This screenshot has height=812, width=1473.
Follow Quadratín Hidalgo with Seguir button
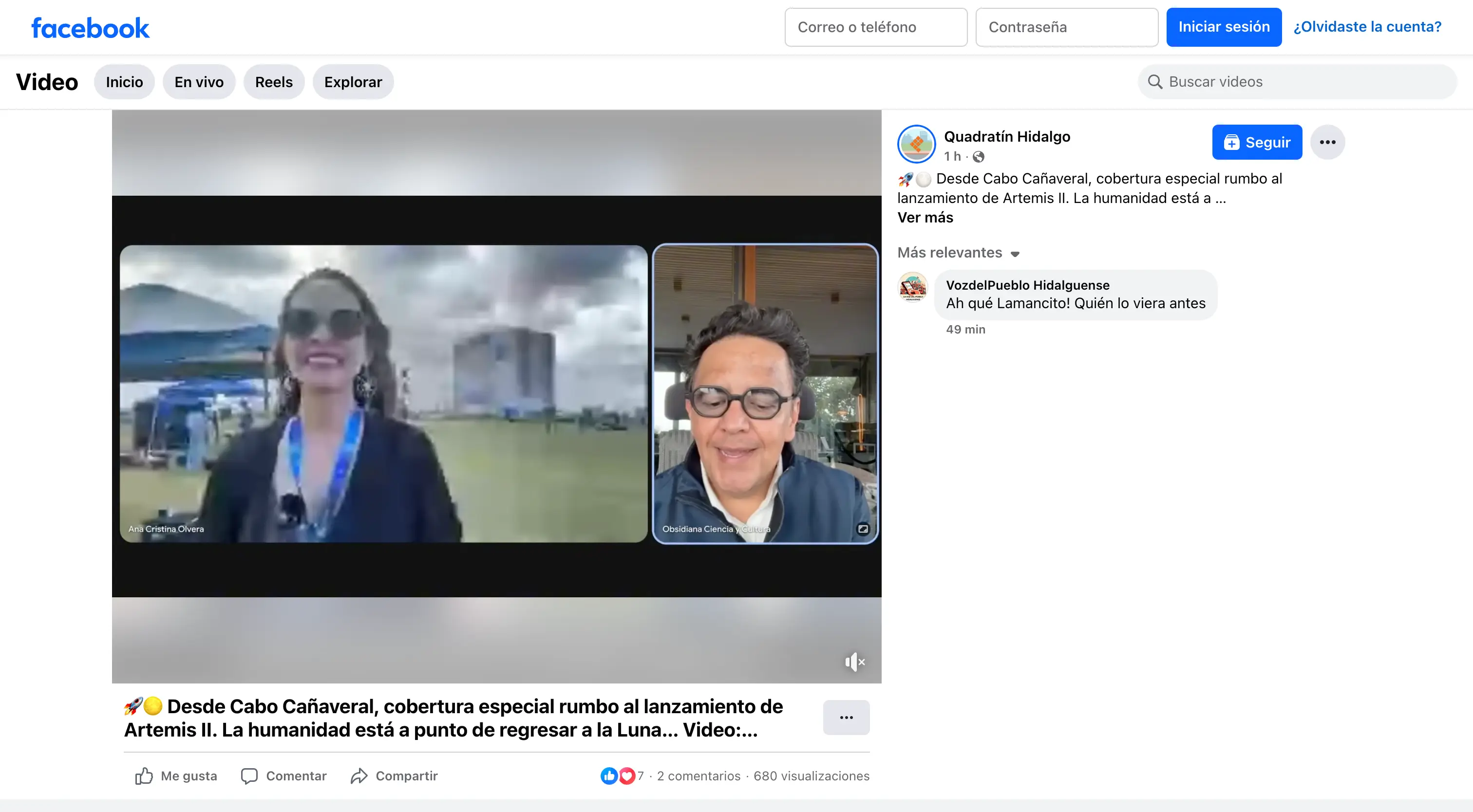pyautogui.click(x=1256, y=142)
